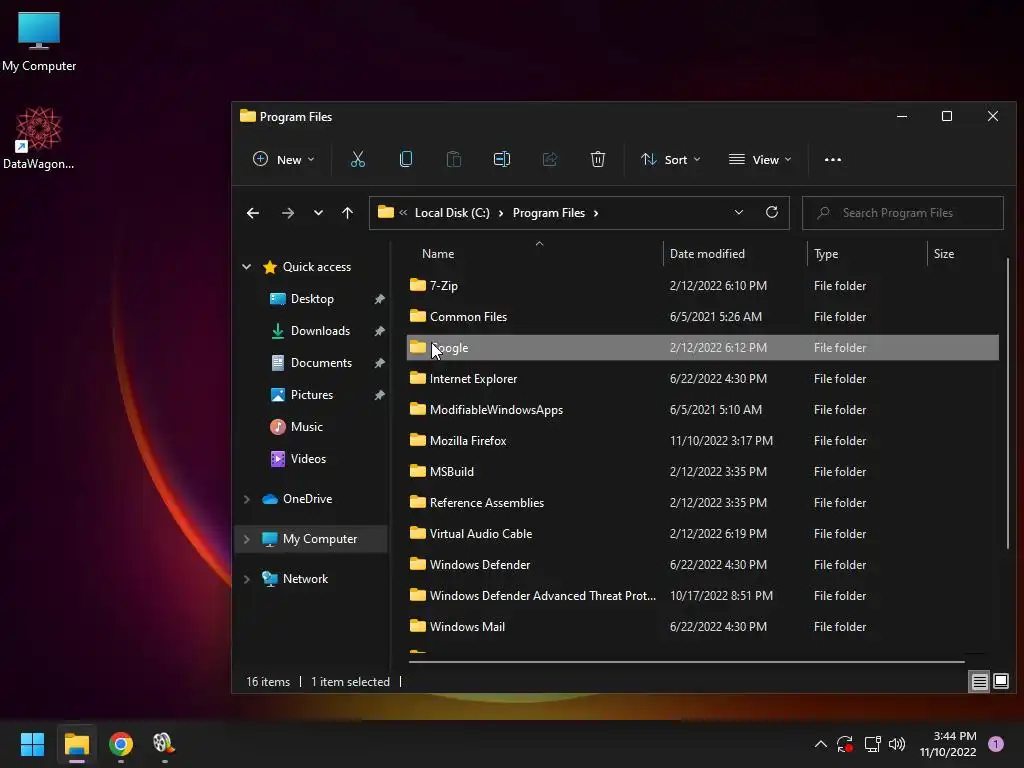1024x768 pixels.
Task: Go up one folder level arrow
Action: click(347, 213)
